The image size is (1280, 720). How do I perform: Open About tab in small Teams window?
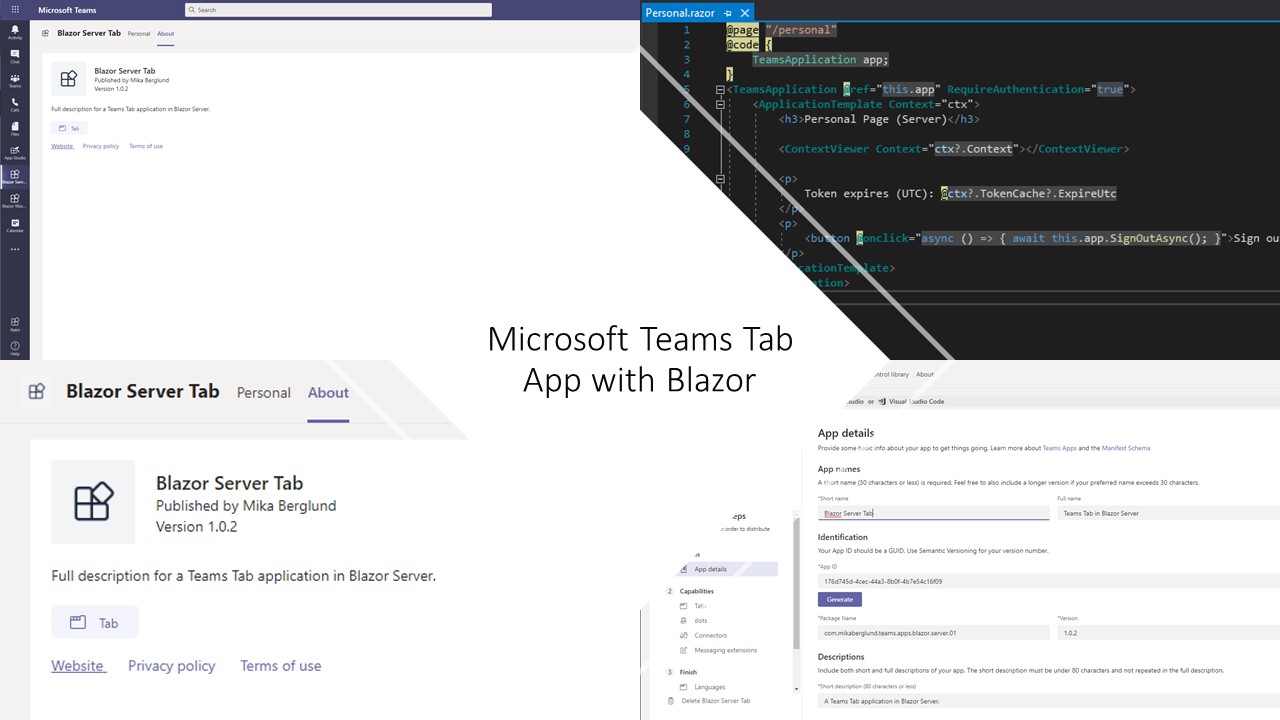(166, 34)
